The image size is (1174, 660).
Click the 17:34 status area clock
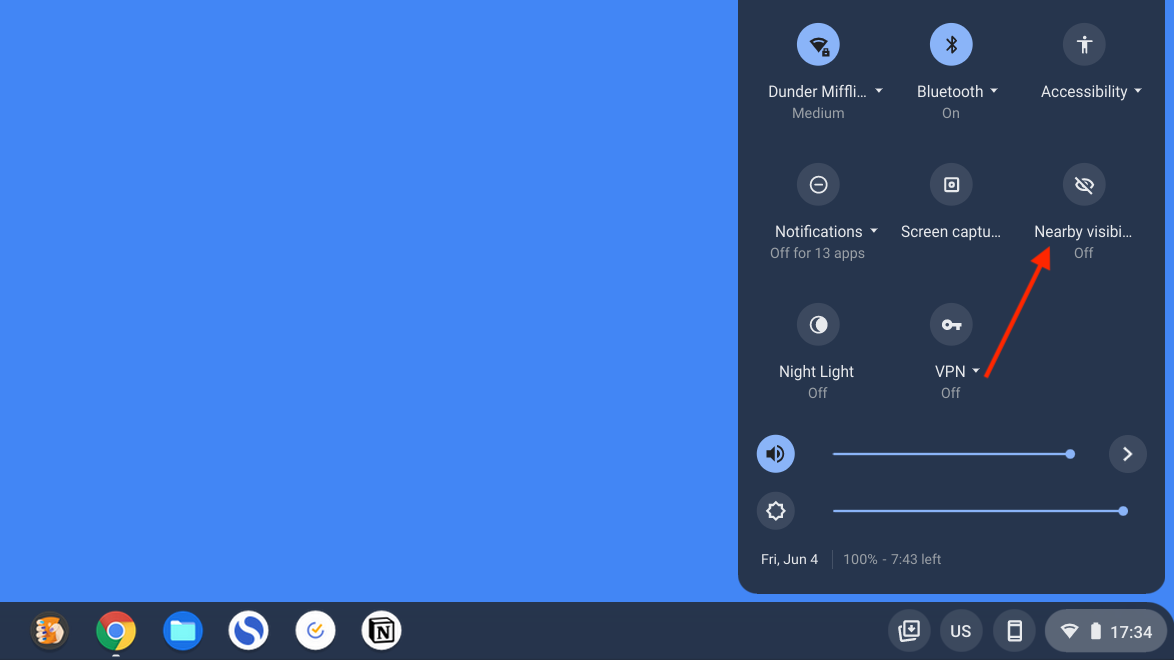coord(1131,632)
